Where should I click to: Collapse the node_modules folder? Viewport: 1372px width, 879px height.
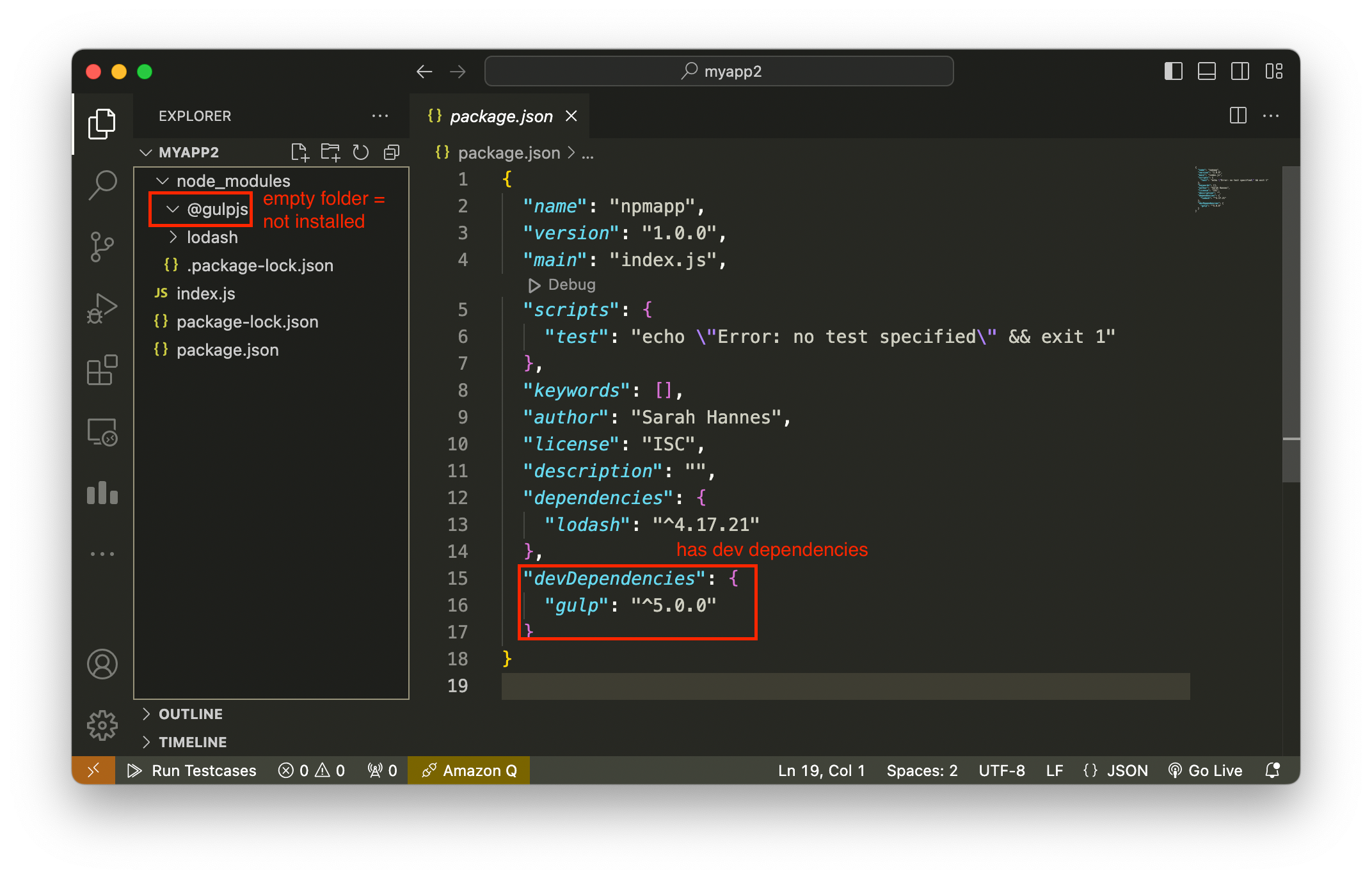[x=163, y=181]
